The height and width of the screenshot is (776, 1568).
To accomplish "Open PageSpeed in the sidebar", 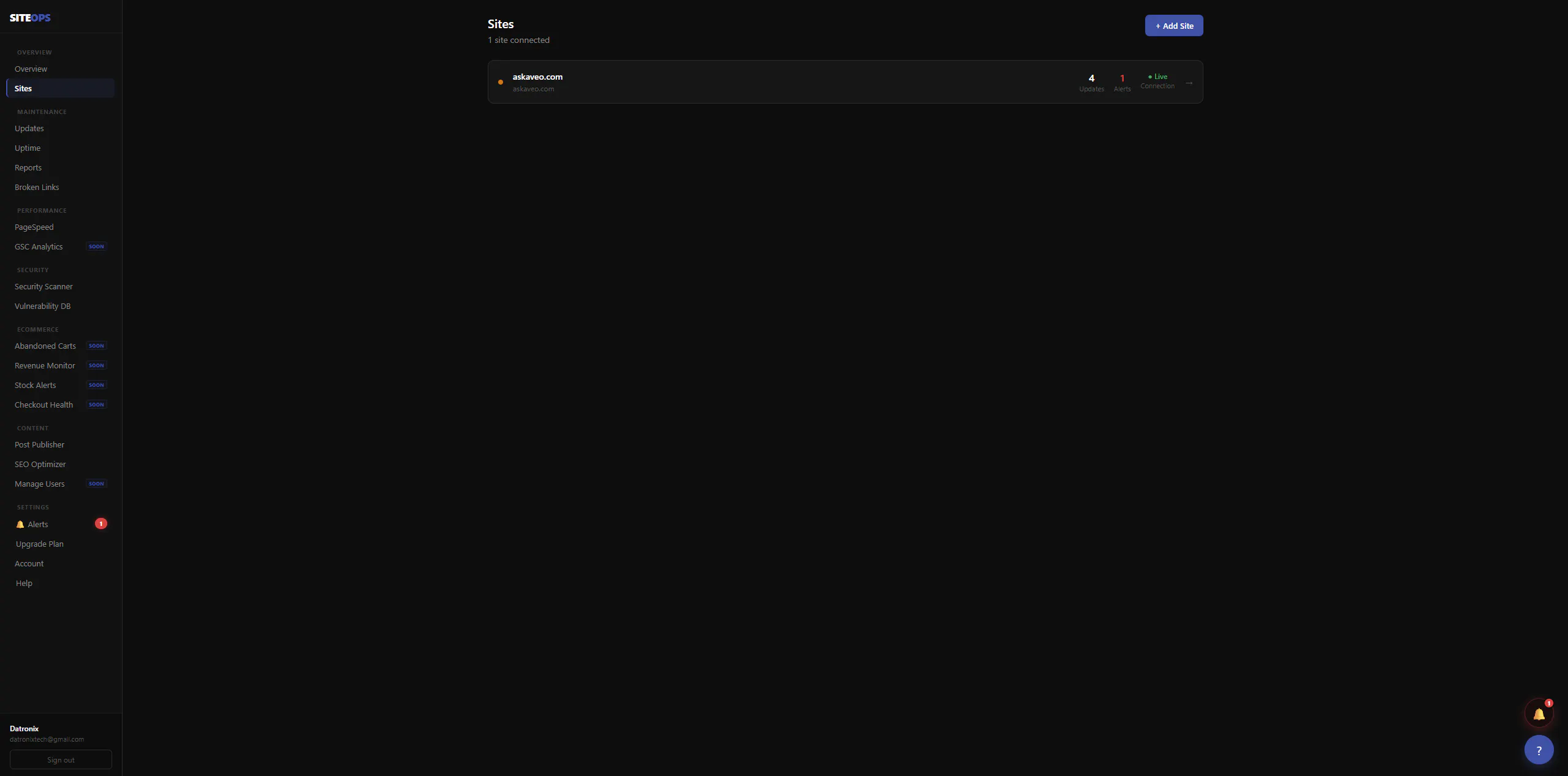I will 60,227.
